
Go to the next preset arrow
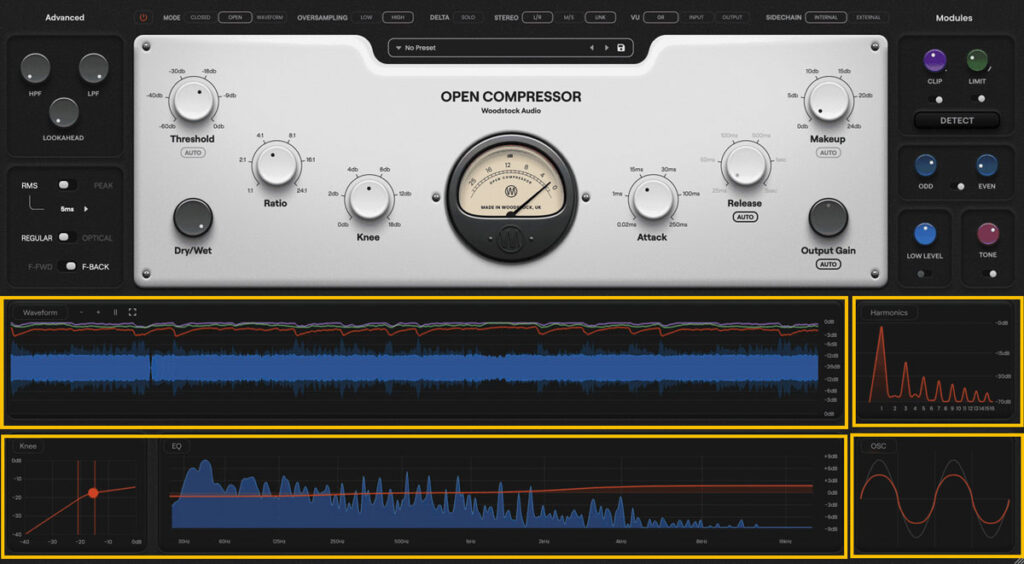tap(606, 48)
